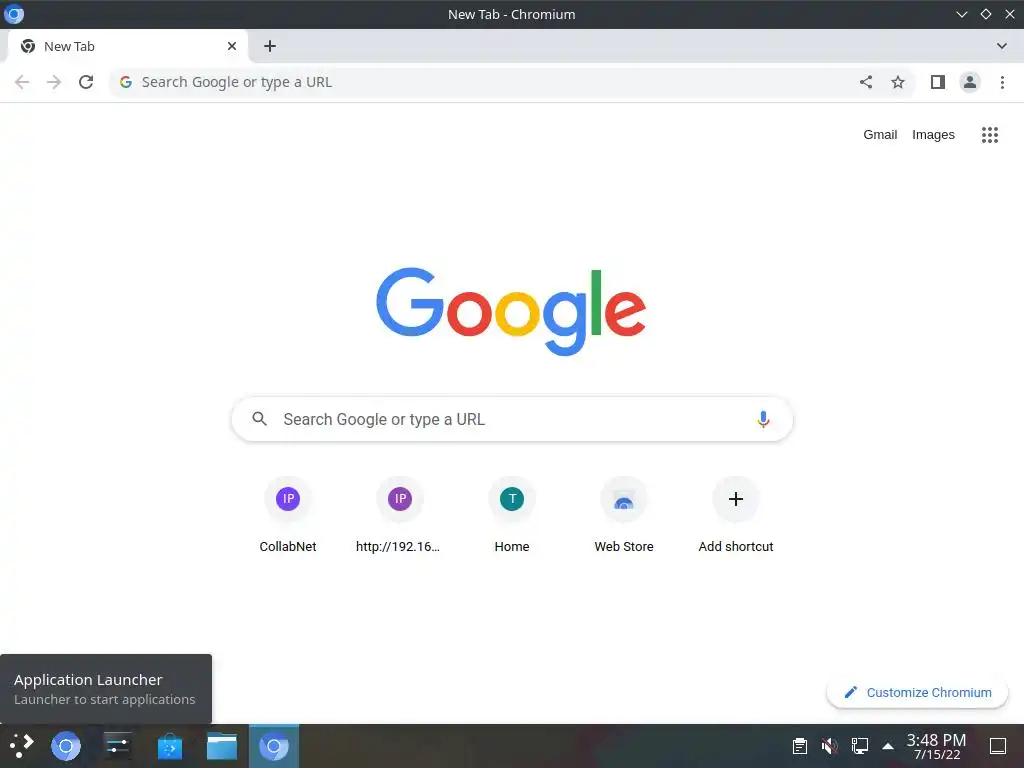1024x768 pixels.
Task: Open the Discover software store taskbar icon
Action: (170, 746)
